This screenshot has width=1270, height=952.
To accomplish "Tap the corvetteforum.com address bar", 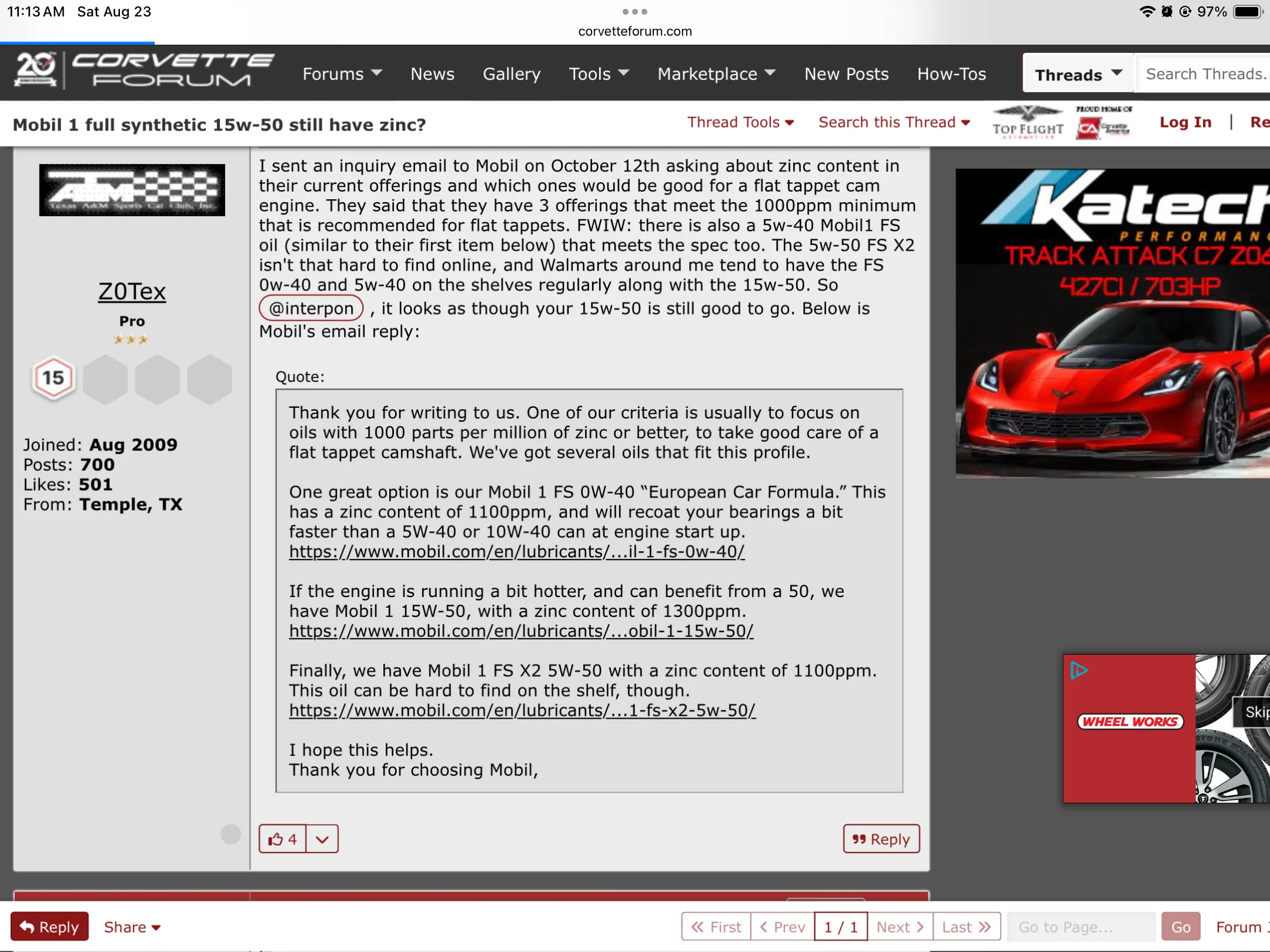I will click(x=635, y=31).
